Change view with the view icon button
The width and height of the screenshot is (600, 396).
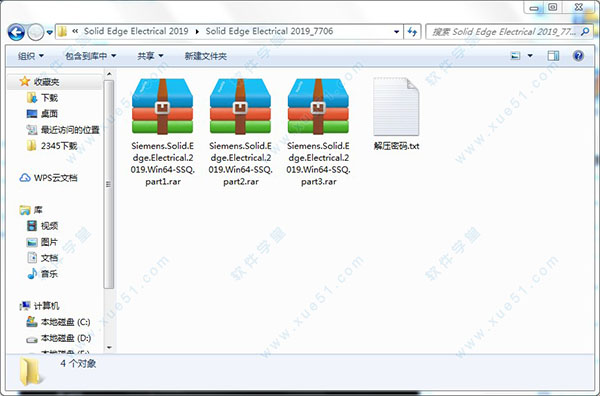515,56
